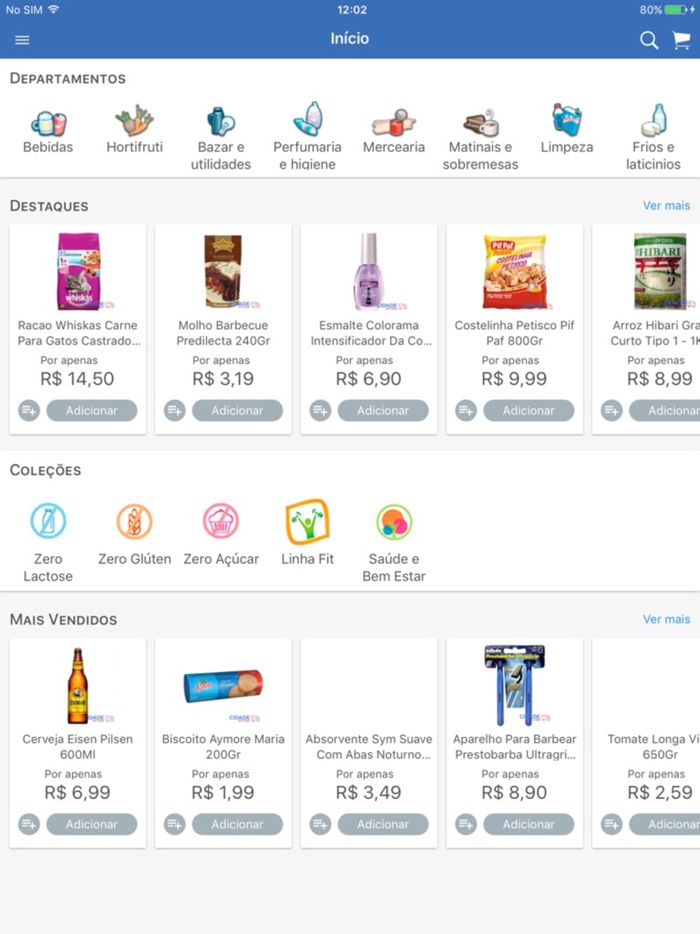View the Costelinha Petisco Pif Paf product image
Screen dimensions: 700x934
coord(515,270)
